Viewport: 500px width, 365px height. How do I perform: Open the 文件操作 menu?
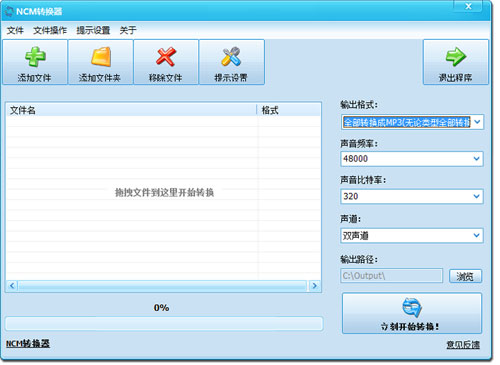pos(50,30)
